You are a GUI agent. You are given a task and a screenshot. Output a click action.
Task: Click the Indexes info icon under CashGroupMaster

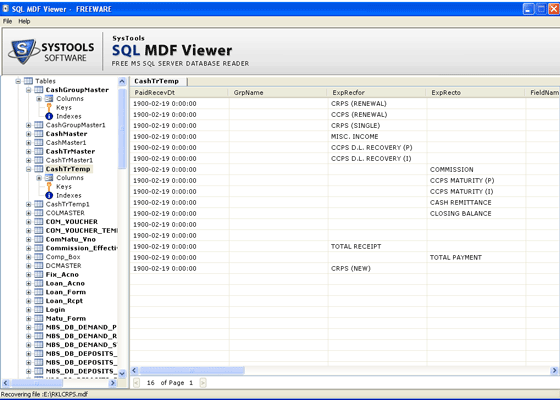pos(49,116)
